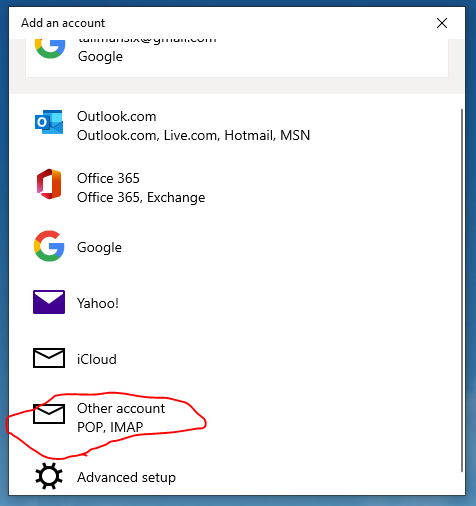Viewport: 476px width, 506px height.
Task: Click the 'Google' label in the account list
Action: pos(99,247)
